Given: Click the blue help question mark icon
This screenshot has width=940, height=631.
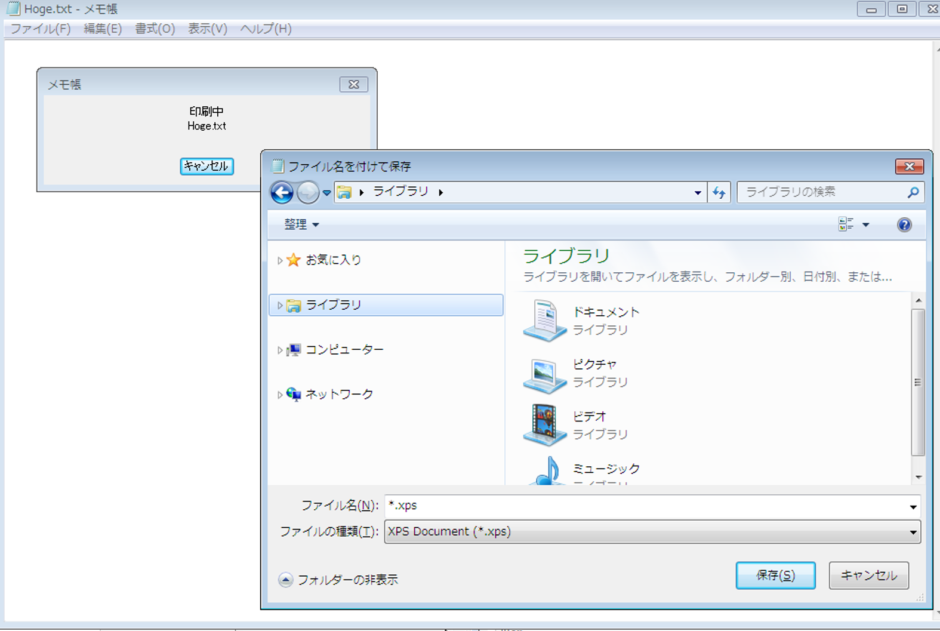Looking at the screenshot, I should coord(904,225).
